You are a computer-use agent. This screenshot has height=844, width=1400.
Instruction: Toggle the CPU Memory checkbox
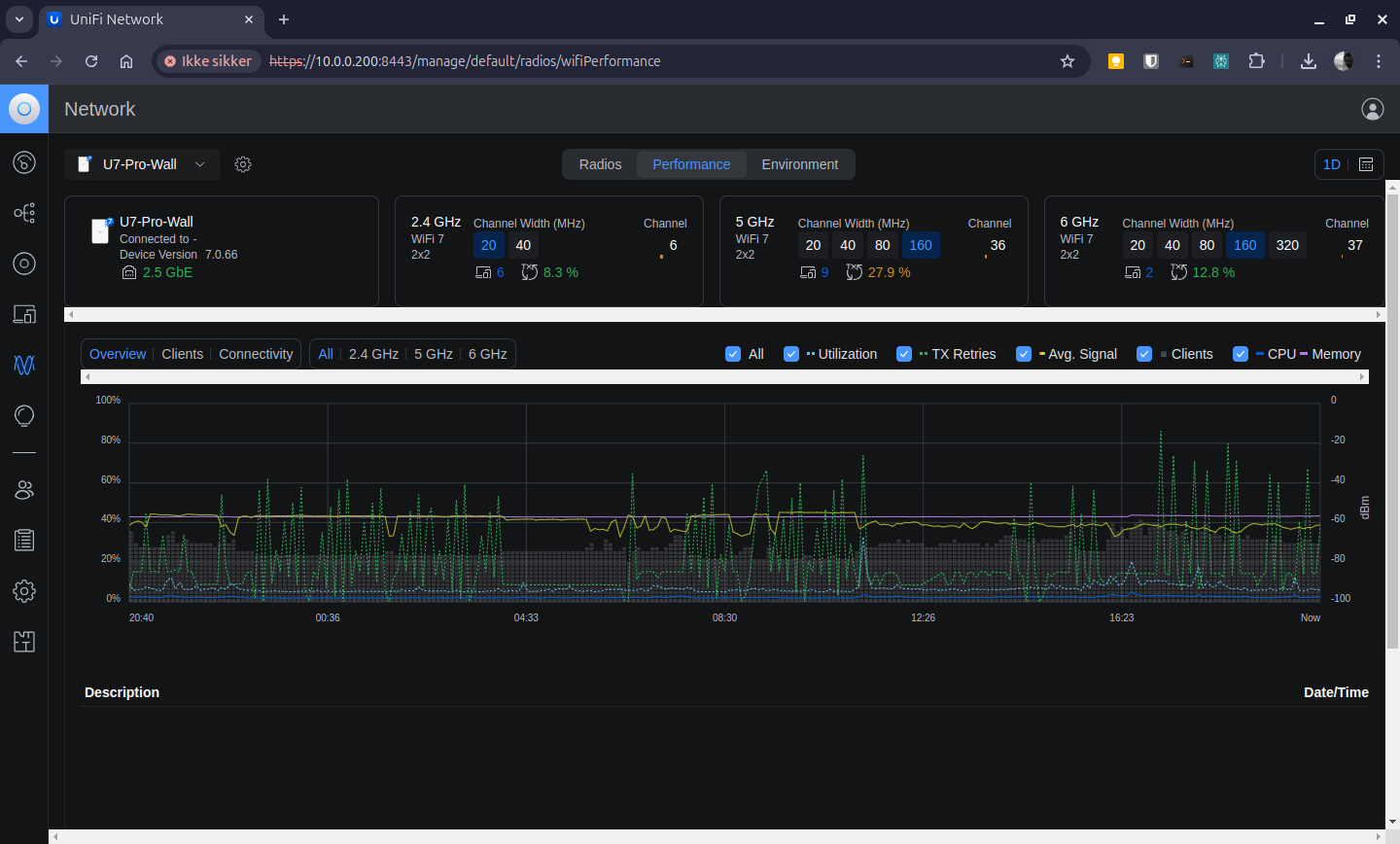[1241, 354]
